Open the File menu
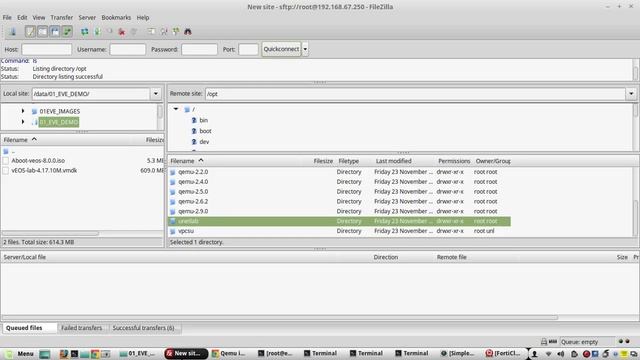Viewport: 640px width, 360px height. pos(7,18)
